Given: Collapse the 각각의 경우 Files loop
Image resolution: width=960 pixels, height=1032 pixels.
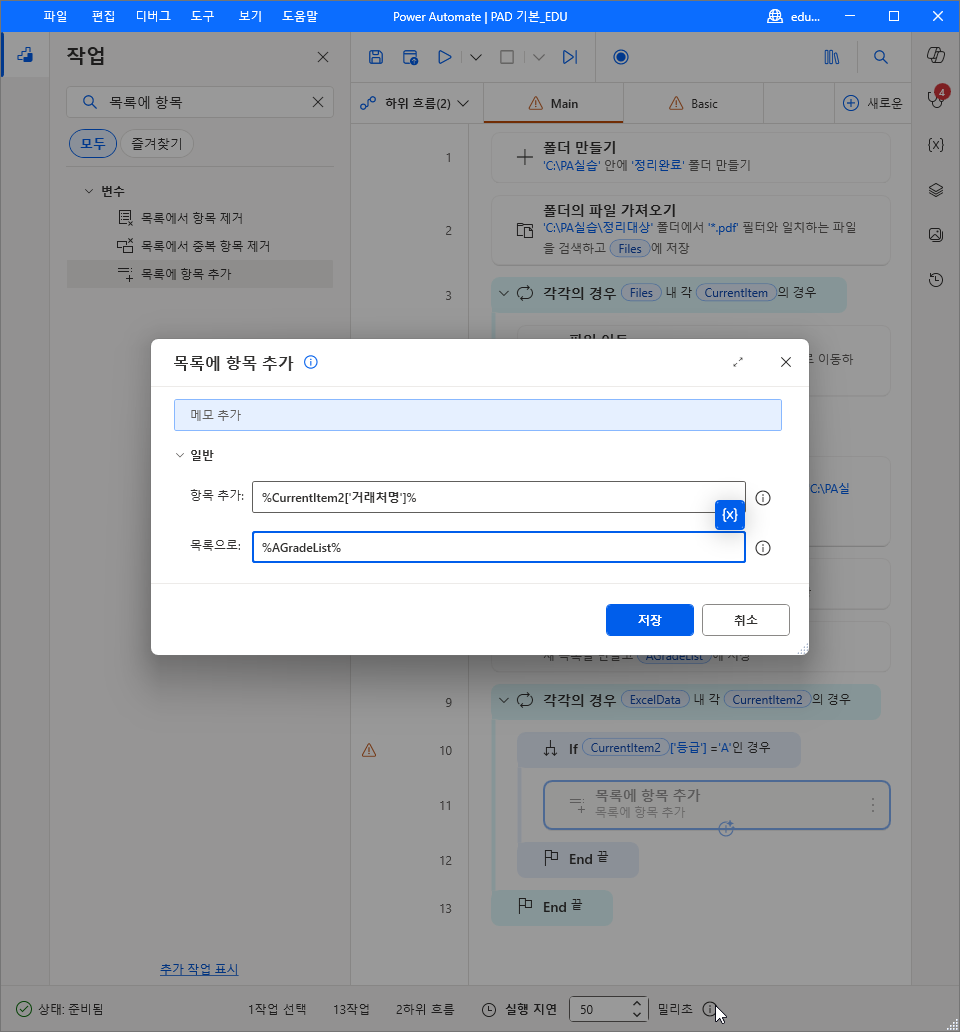Looking at the screenshot, I should (x=504, y=293).
